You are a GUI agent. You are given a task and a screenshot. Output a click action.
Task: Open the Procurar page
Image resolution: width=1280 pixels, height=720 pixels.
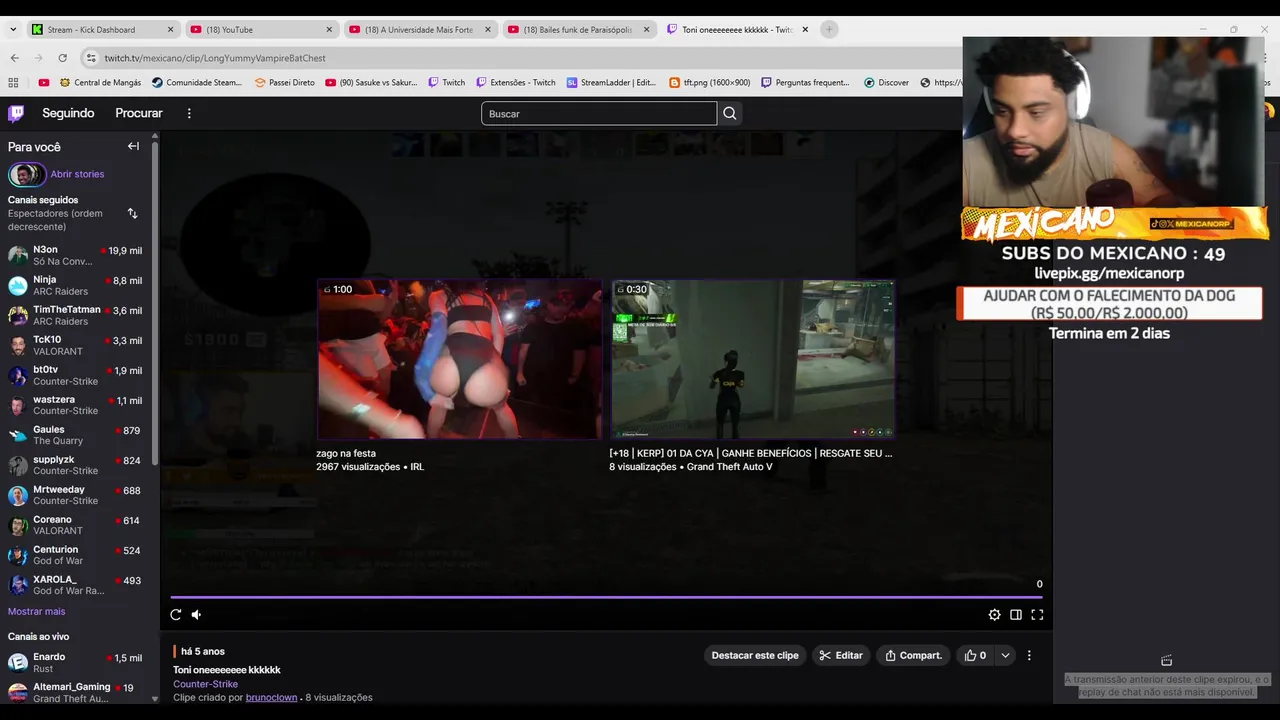coord(139,113)
